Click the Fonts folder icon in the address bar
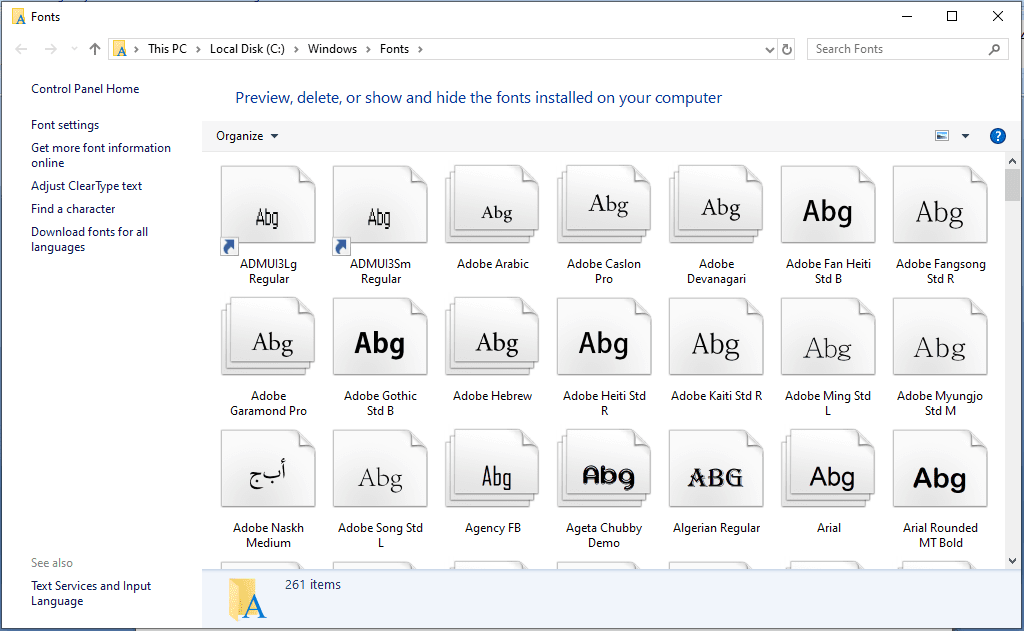This screenshot has height=631, width=1024. [120, 48]
